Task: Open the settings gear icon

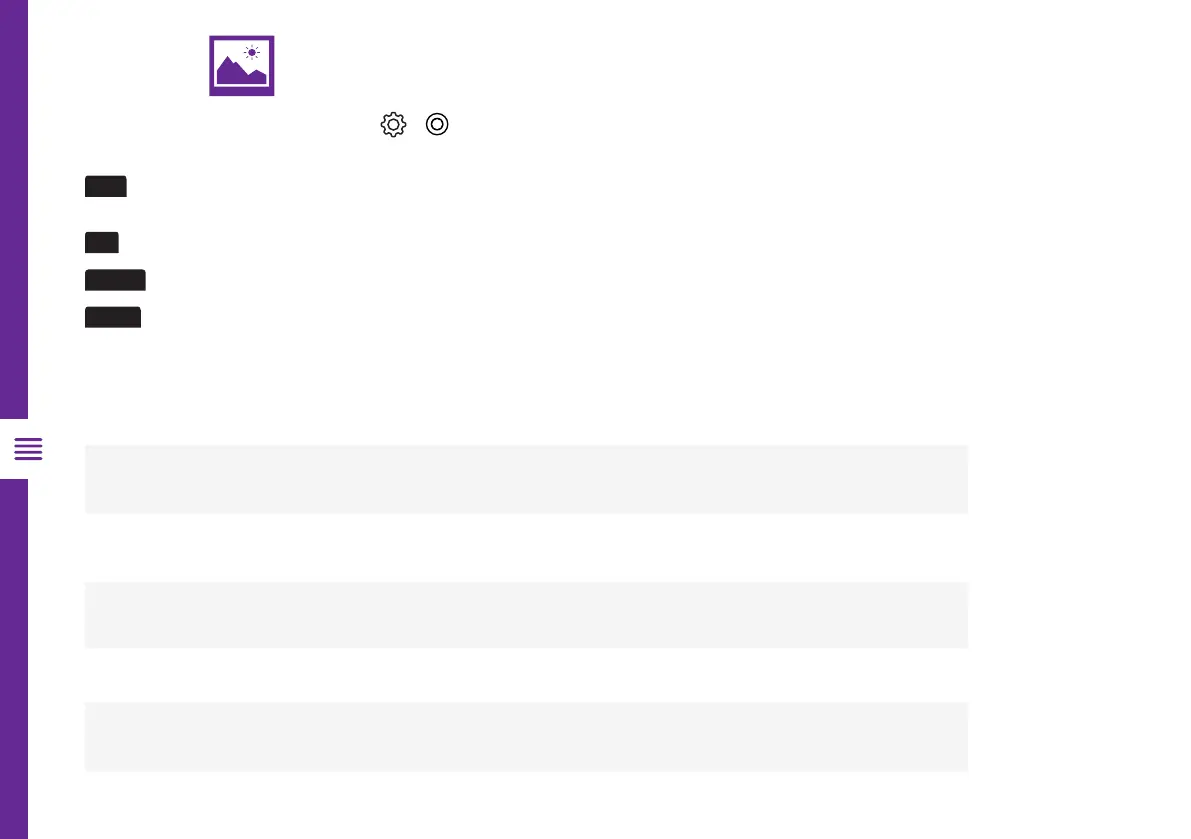Action: click(x=393, y=125)
